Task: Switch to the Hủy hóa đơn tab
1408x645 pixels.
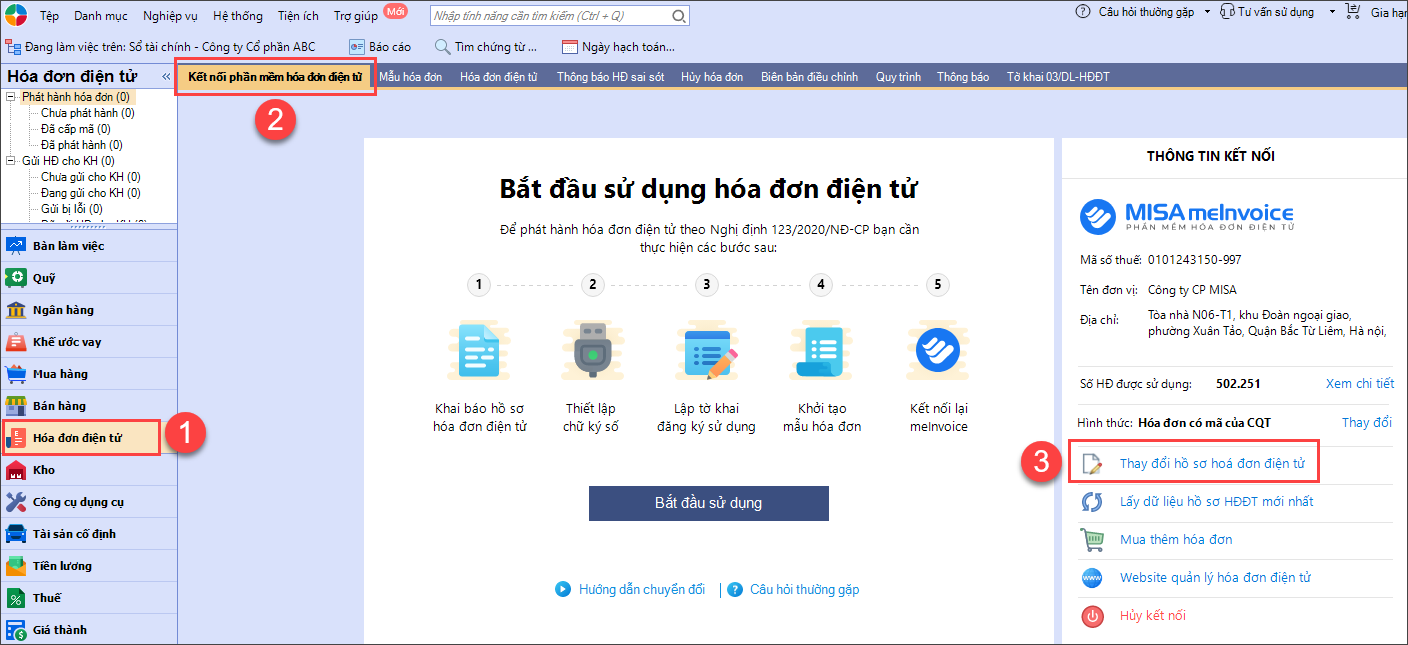Action: pos(711,77)
